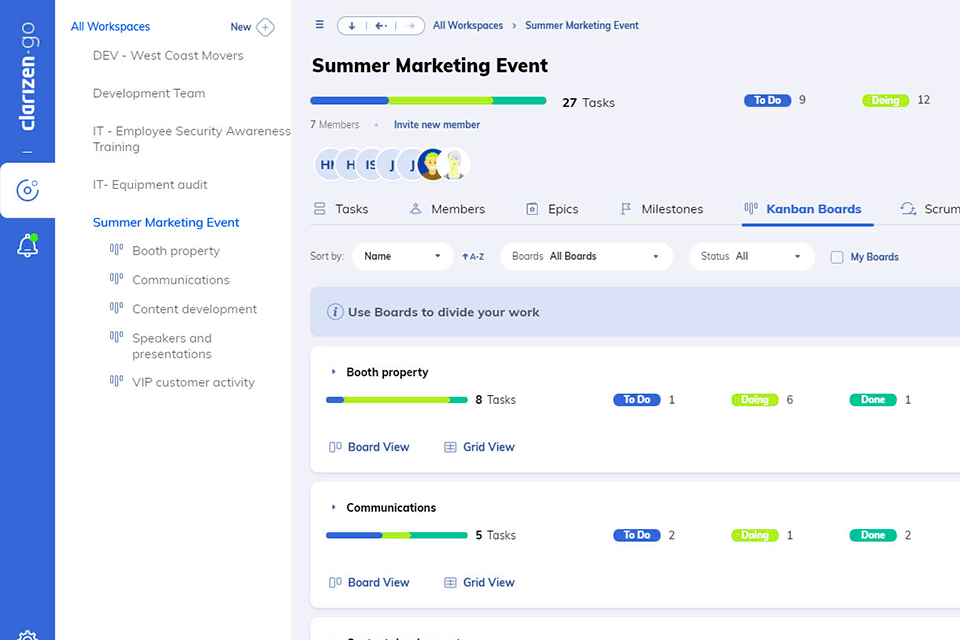960x640 pixels.
Task: Click the Invite new member link
Action: [437, 125]
